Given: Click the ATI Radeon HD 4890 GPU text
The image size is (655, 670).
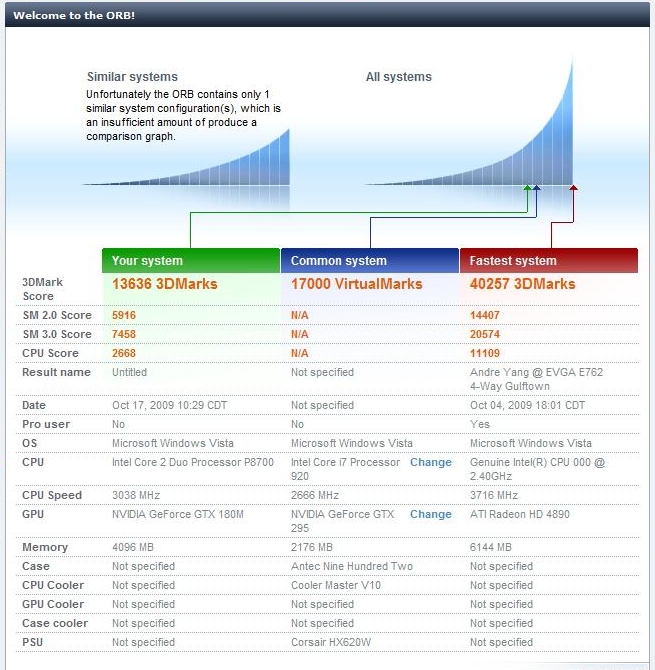Looking at the screenshot, I should [x=520, y=514].
